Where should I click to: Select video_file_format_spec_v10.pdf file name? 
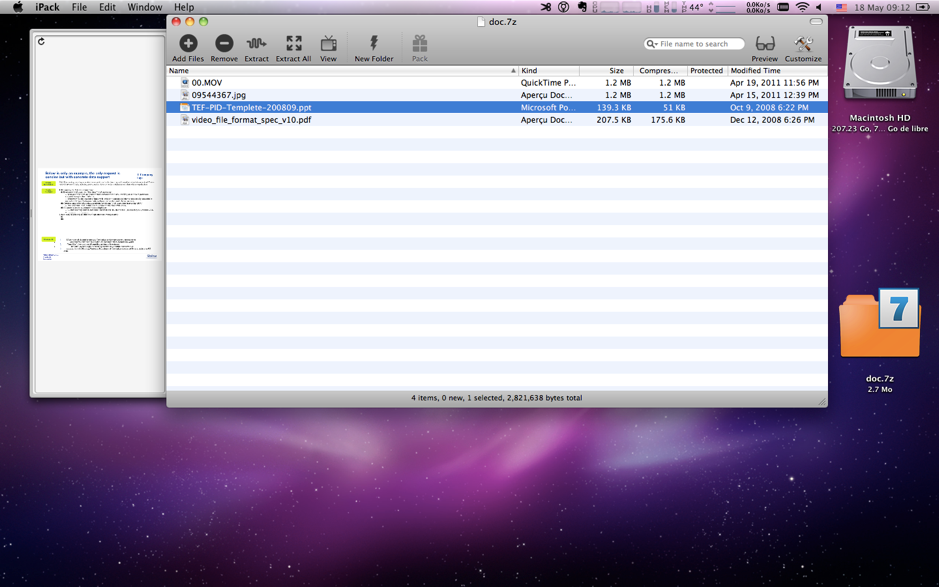pos(252,120)
